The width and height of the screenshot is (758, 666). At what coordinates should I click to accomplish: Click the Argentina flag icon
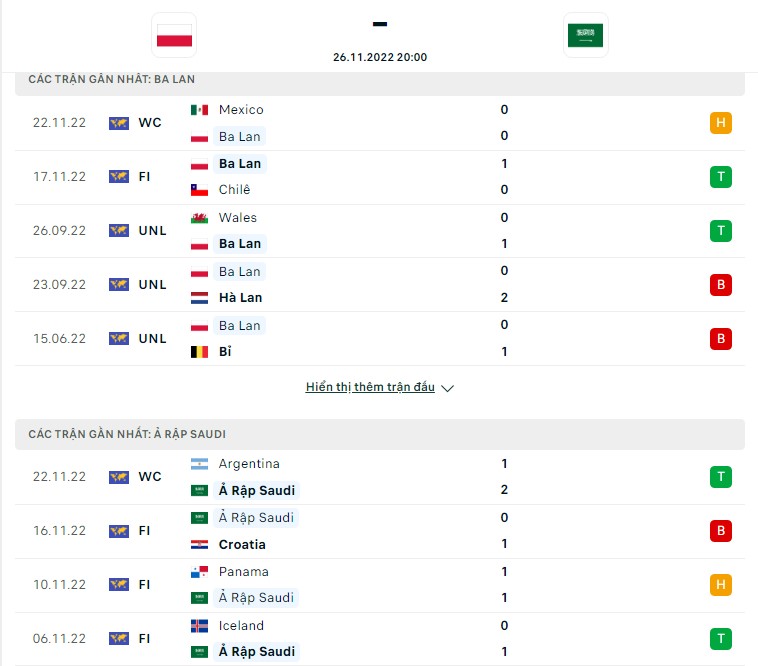pyautogui.click(x=199, y=464)
